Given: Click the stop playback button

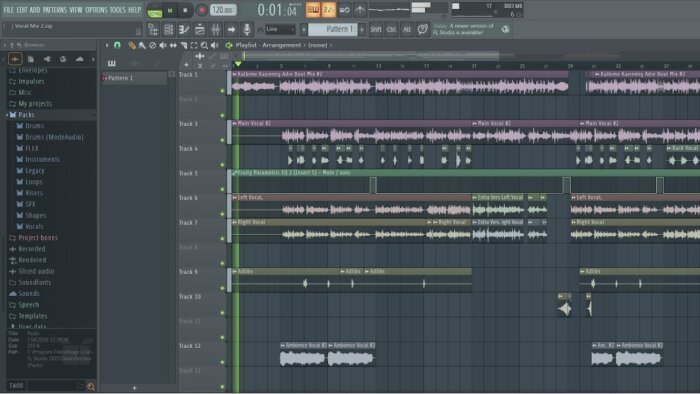Looking at the screenshot, I should tap(185, 10).
